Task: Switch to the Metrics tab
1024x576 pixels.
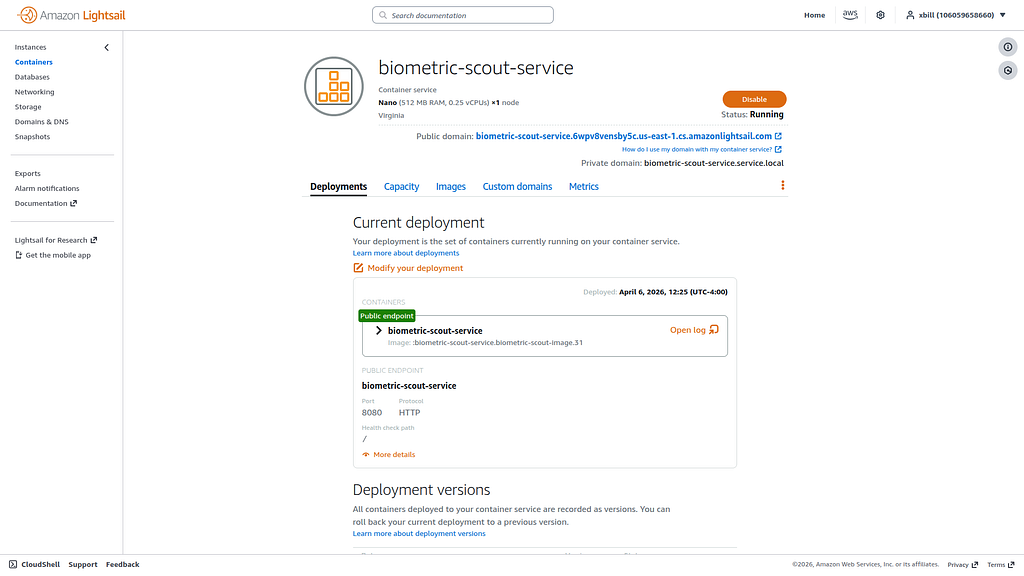Action: click(584, 187)
